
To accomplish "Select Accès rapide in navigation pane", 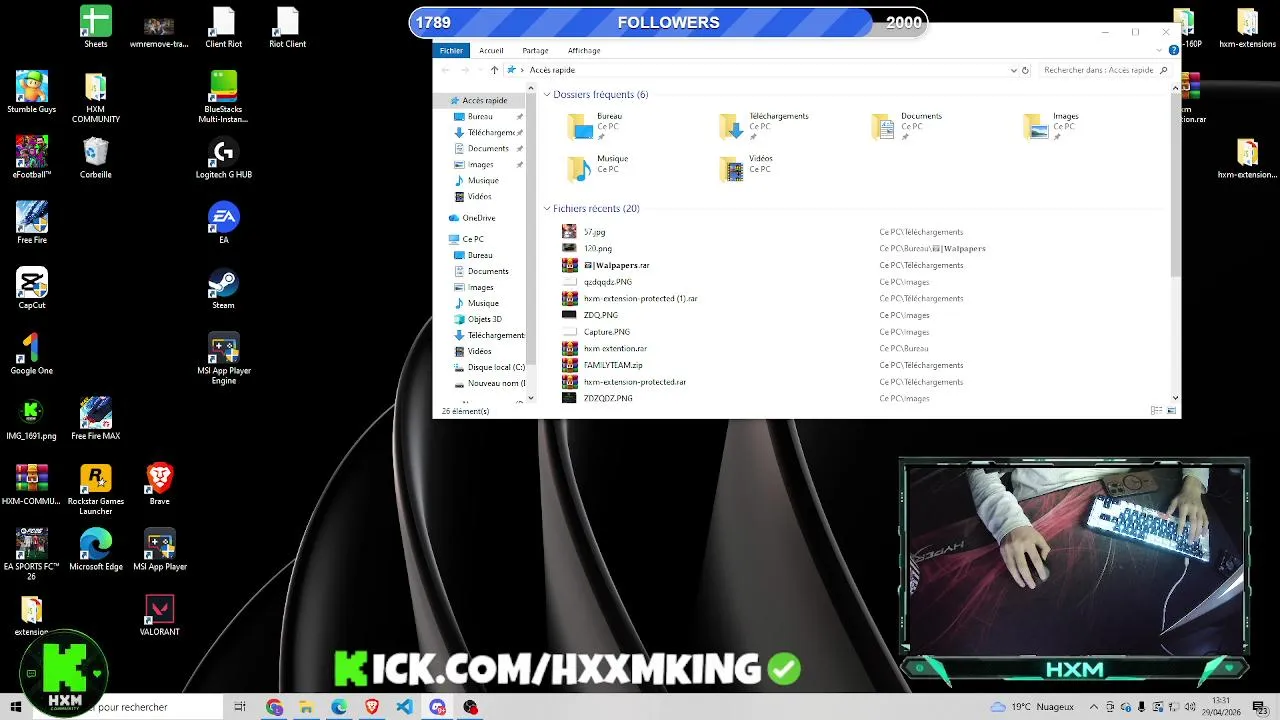I will tap(478, 101).
